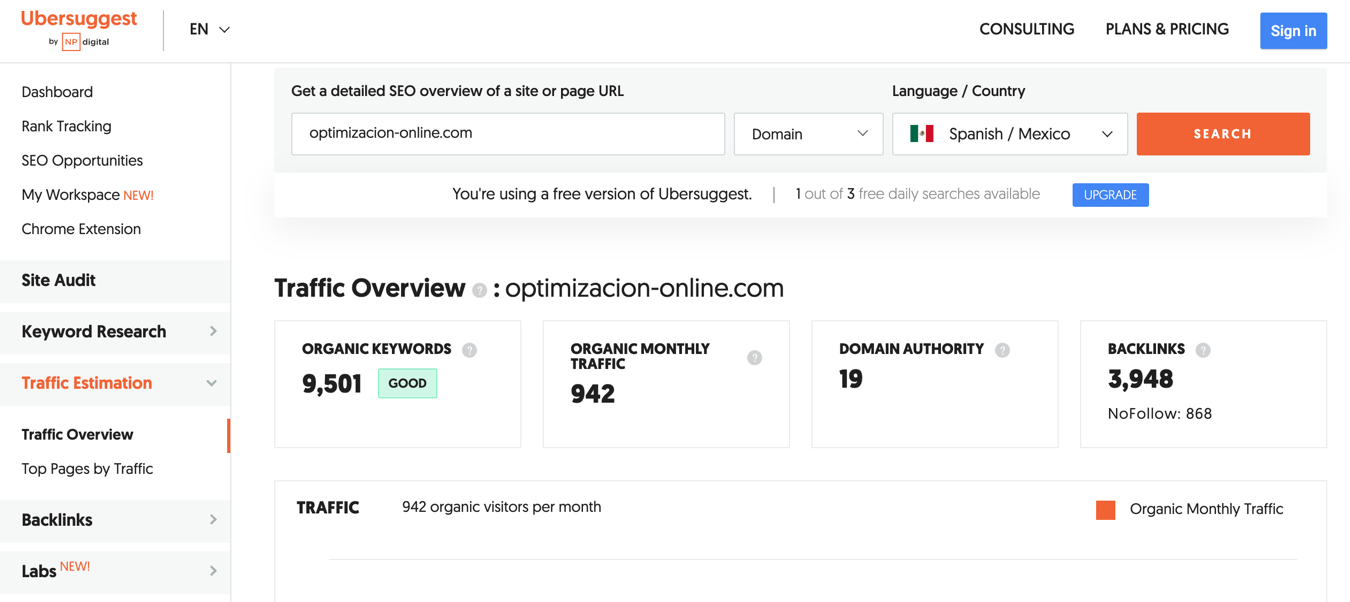Screen dimensions: 1350x602
Task: Click the GOOD badge on Organic Keywords
Action: [407, 383]
